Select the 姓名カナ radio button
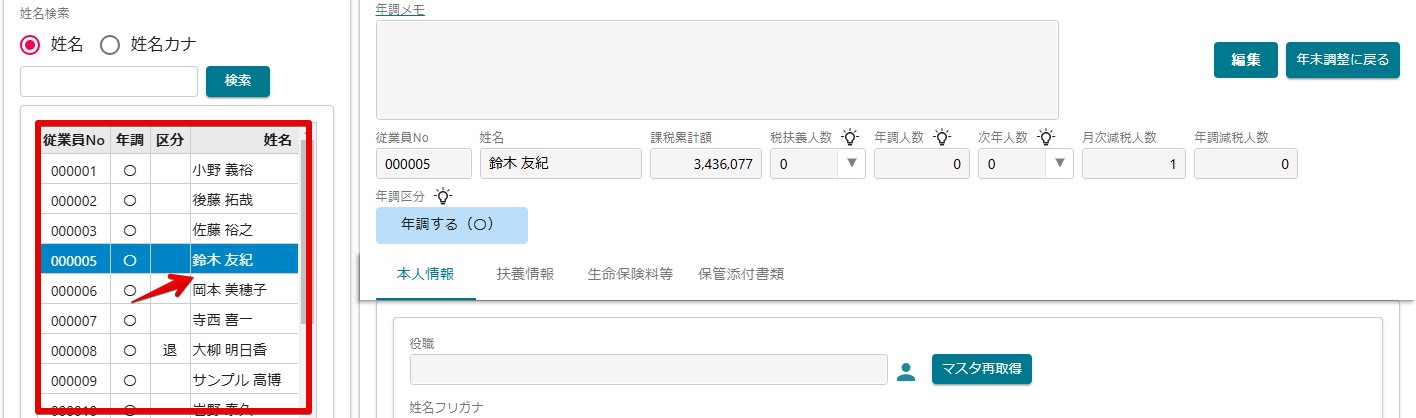Viewport: 1416px width, 418px height. point(110,44)
